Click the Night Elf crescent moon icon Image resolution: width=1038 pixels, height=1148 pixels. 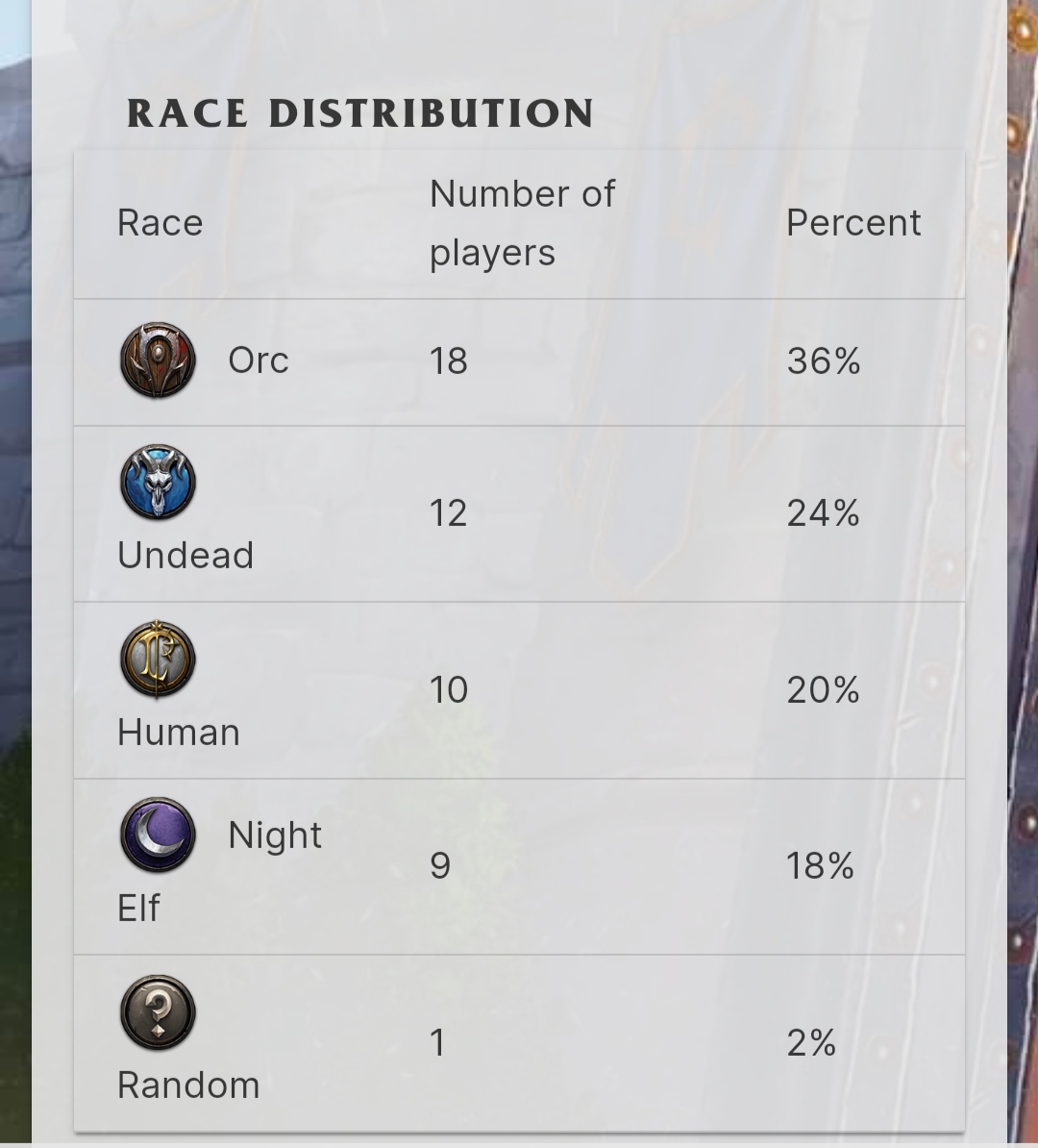(x=159, y=835)
